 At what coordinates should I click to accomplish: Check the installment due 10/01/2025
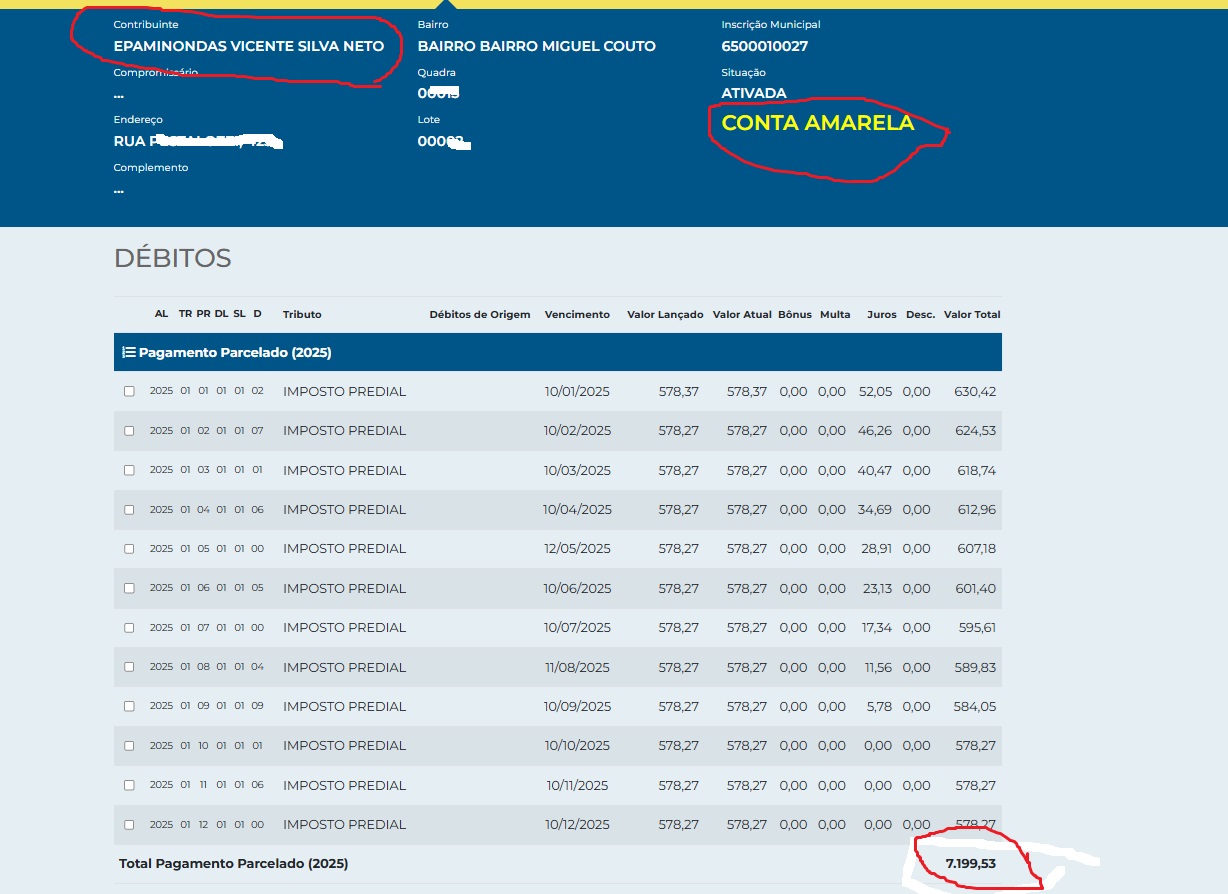[129, 392]
